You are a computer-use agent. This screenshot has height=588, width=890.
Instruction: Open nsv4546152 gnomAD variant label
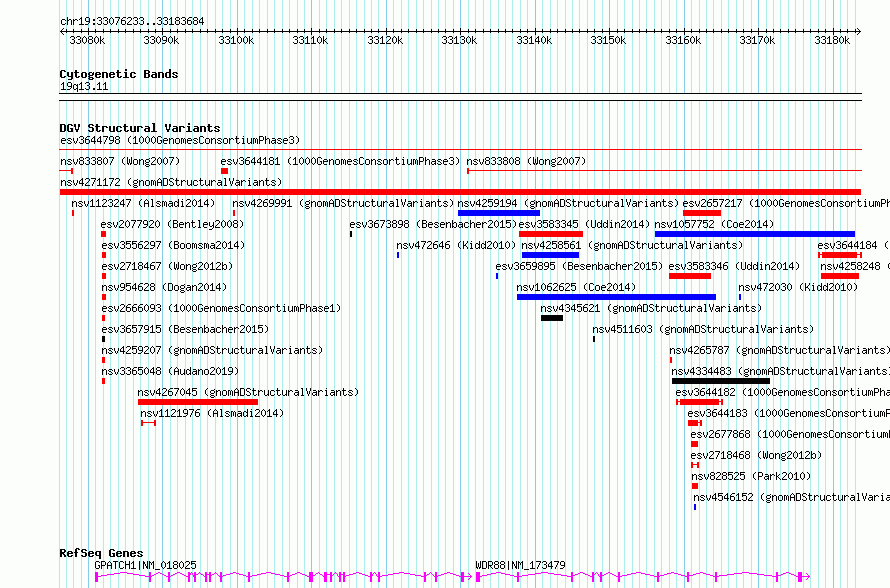791,497
